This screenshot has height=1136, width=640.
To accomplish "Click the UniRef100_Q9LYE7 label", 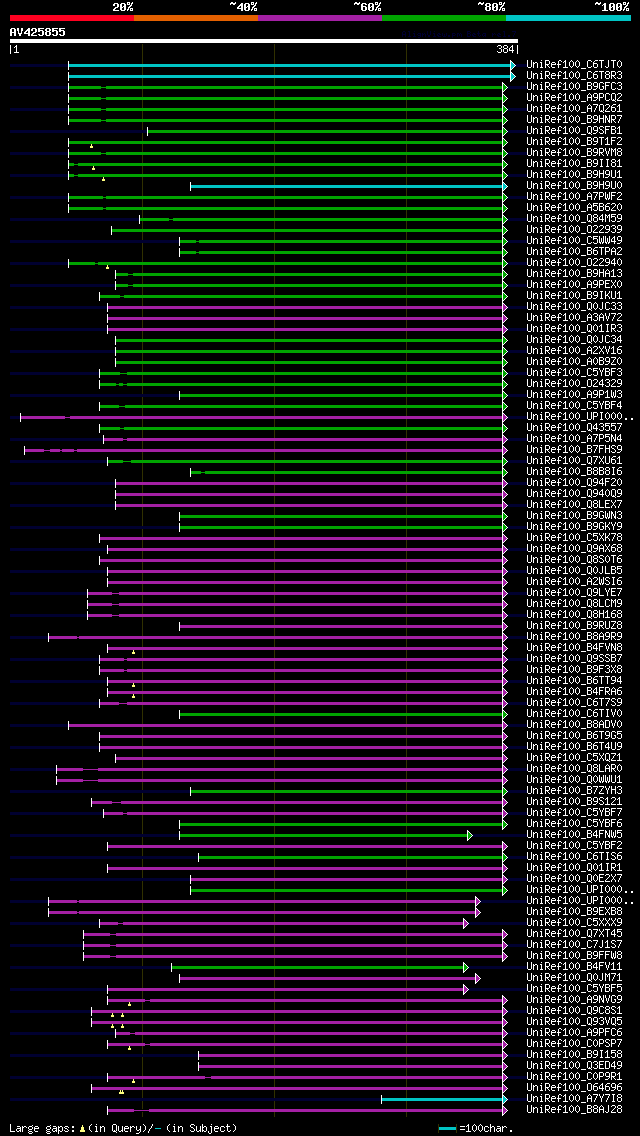I will coord(574,593).
